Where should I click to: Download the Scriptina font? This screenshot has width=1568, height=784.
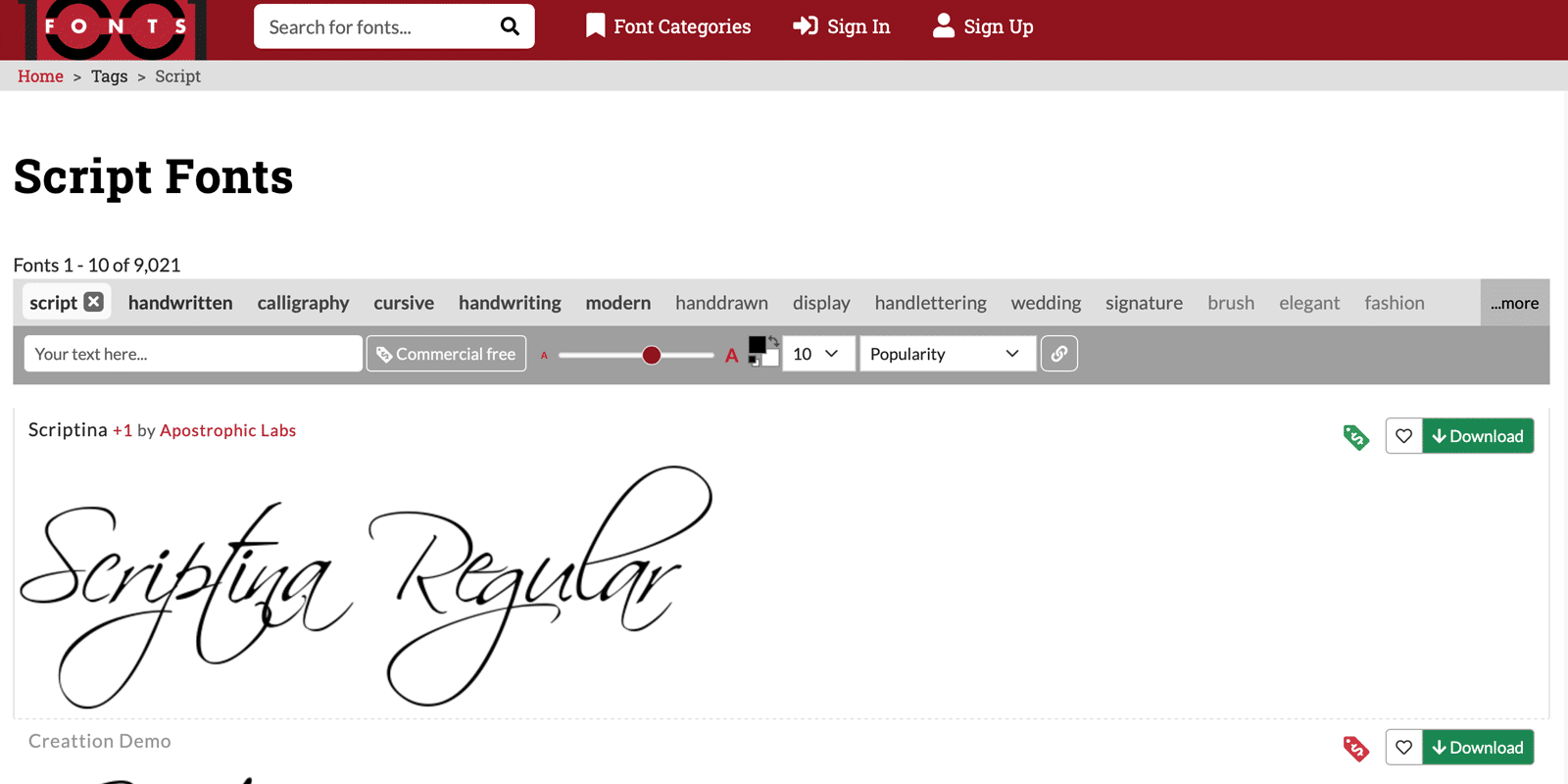[1478, 436]
